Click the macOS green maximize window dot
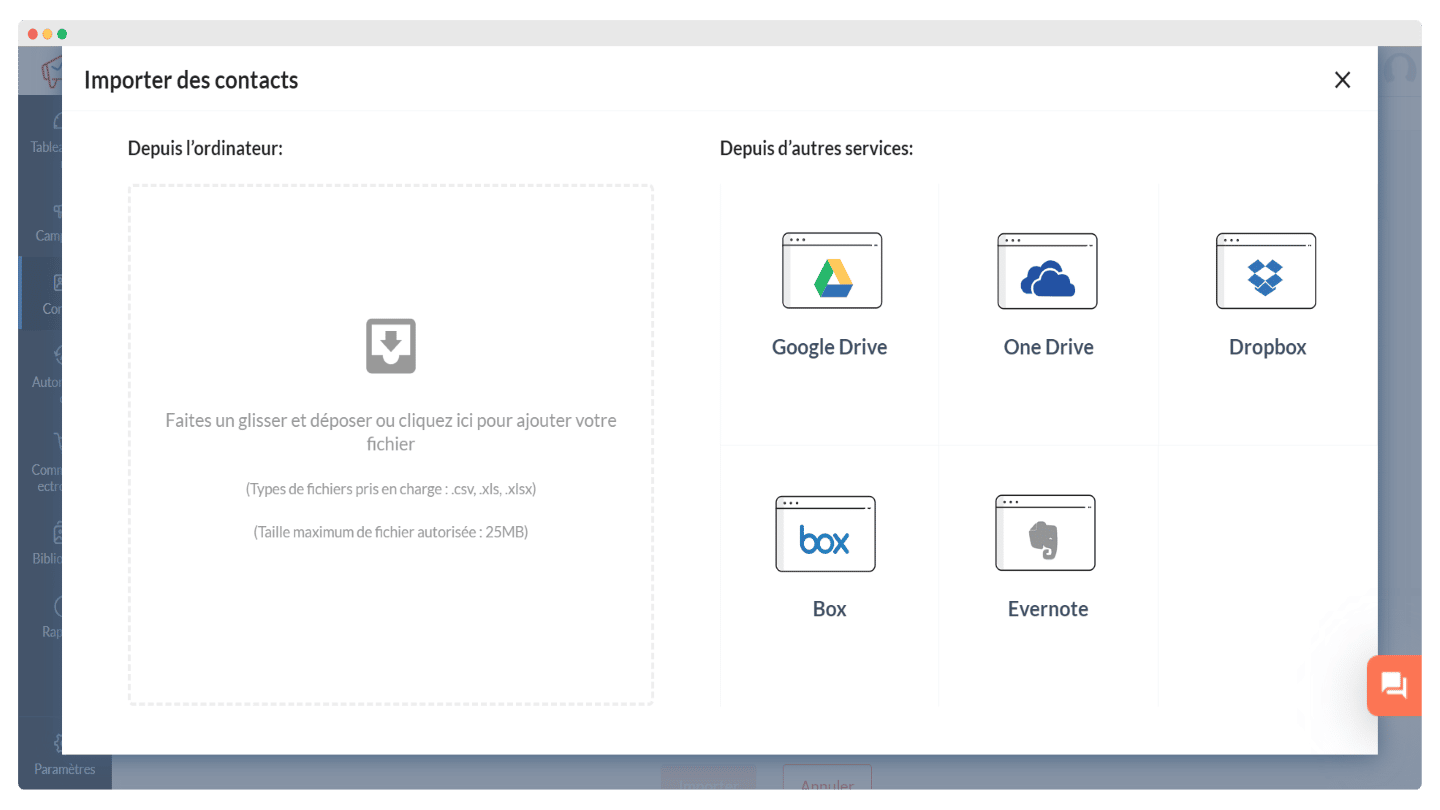Screen dimensions: 1440x810 (x=62, y=34)
